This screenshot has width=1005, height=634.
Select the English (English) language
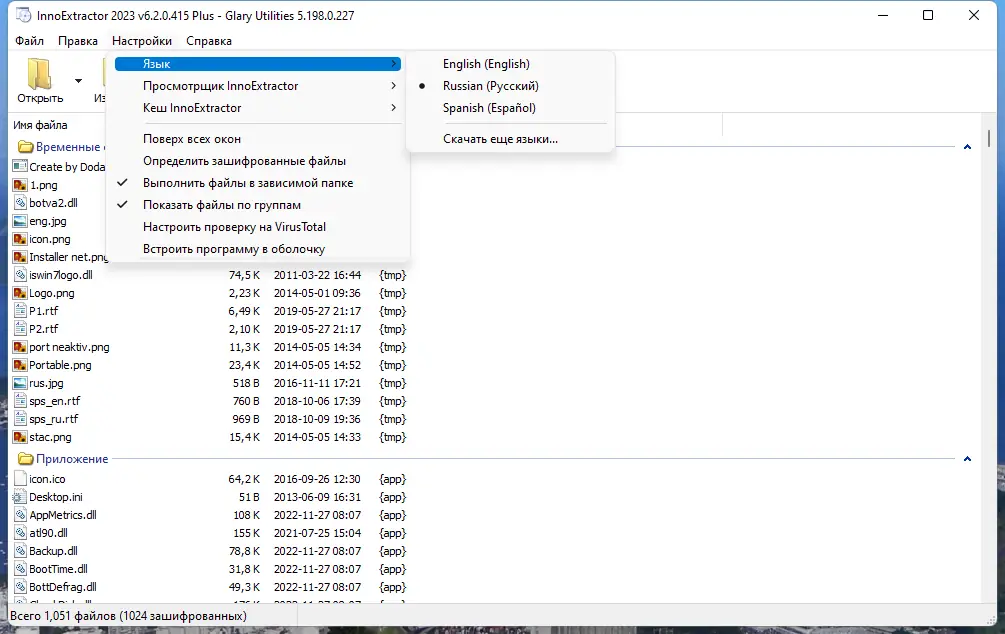coord(510,64)
